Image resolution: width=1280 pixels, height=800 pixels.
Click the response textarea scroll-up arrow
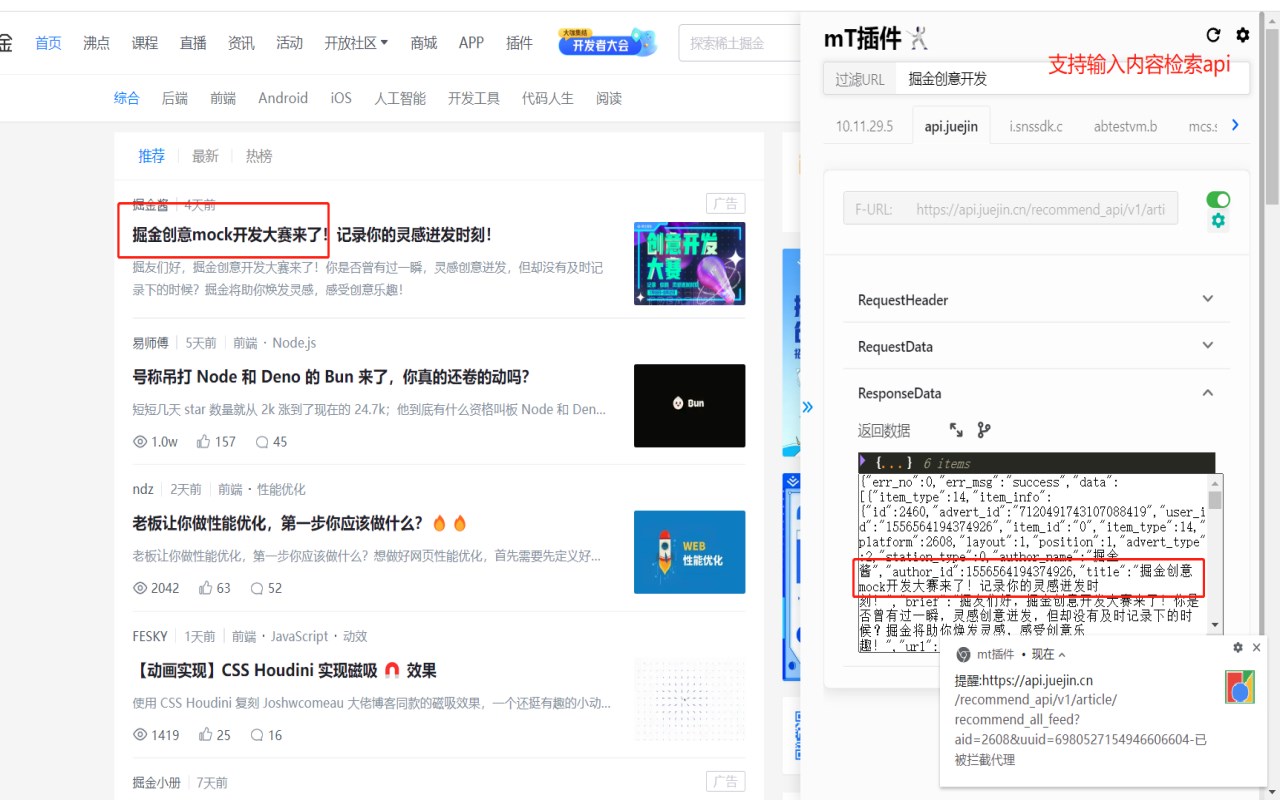pyautogui.click(x=1215, y=482)
